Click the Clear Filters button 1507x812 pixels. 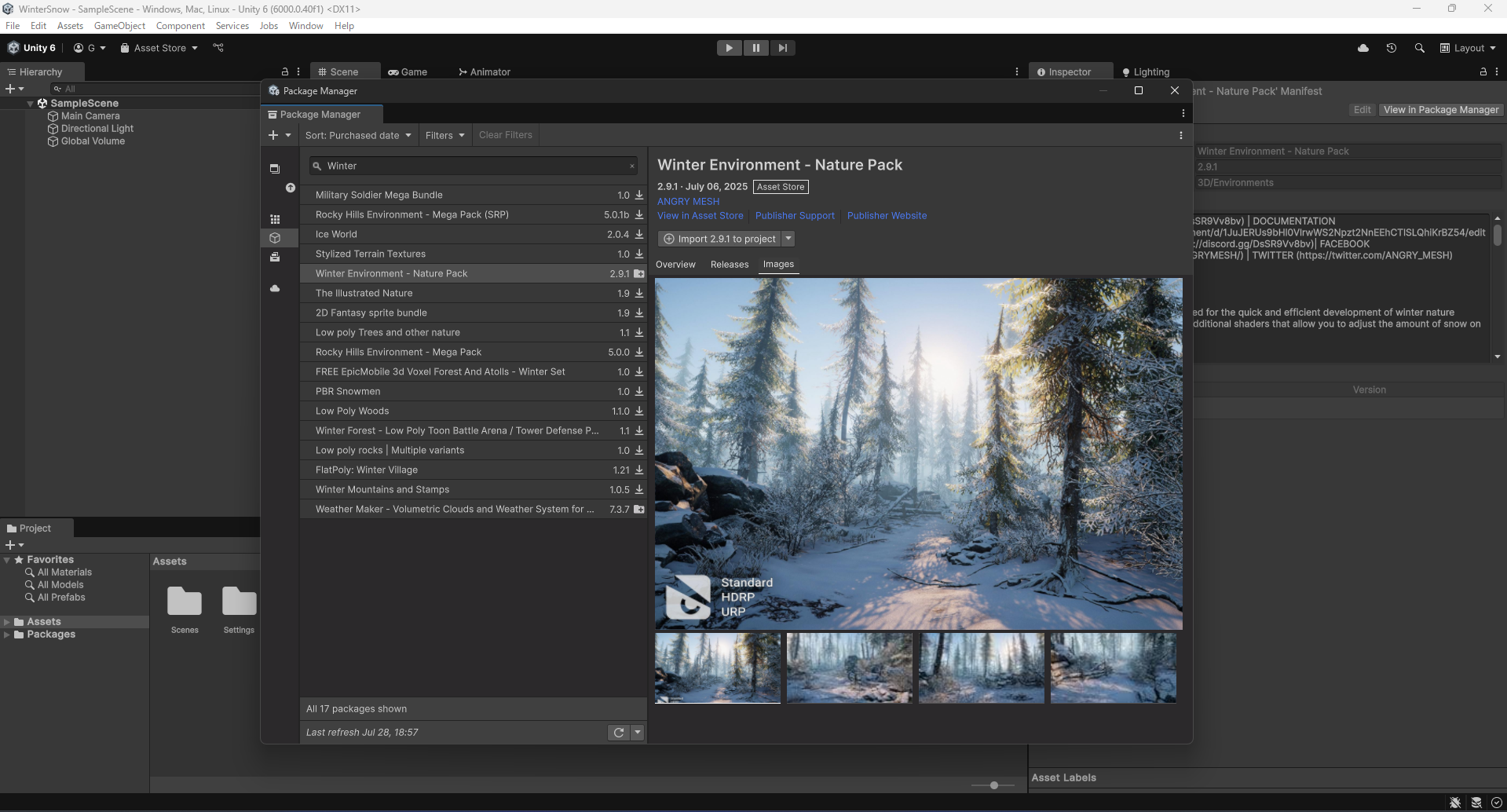(x=506, y=135)
